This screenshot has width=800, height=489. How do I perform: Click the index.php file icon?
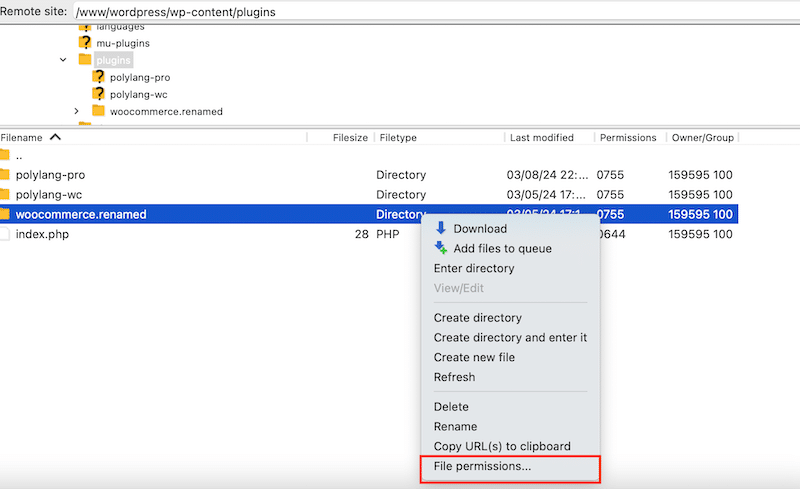(x=5, y=234)
